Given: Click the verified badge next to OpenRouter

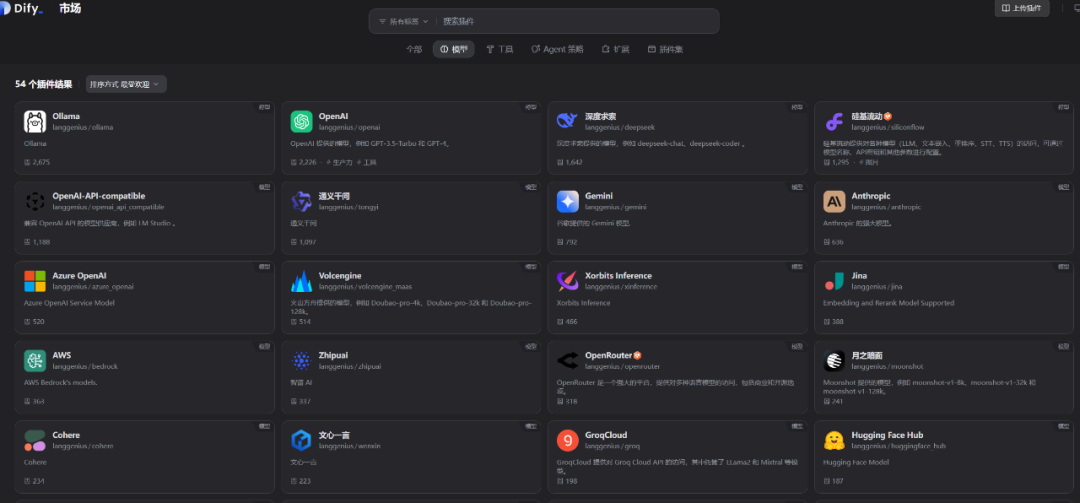Looking at the screenshot, I should 638,355.
